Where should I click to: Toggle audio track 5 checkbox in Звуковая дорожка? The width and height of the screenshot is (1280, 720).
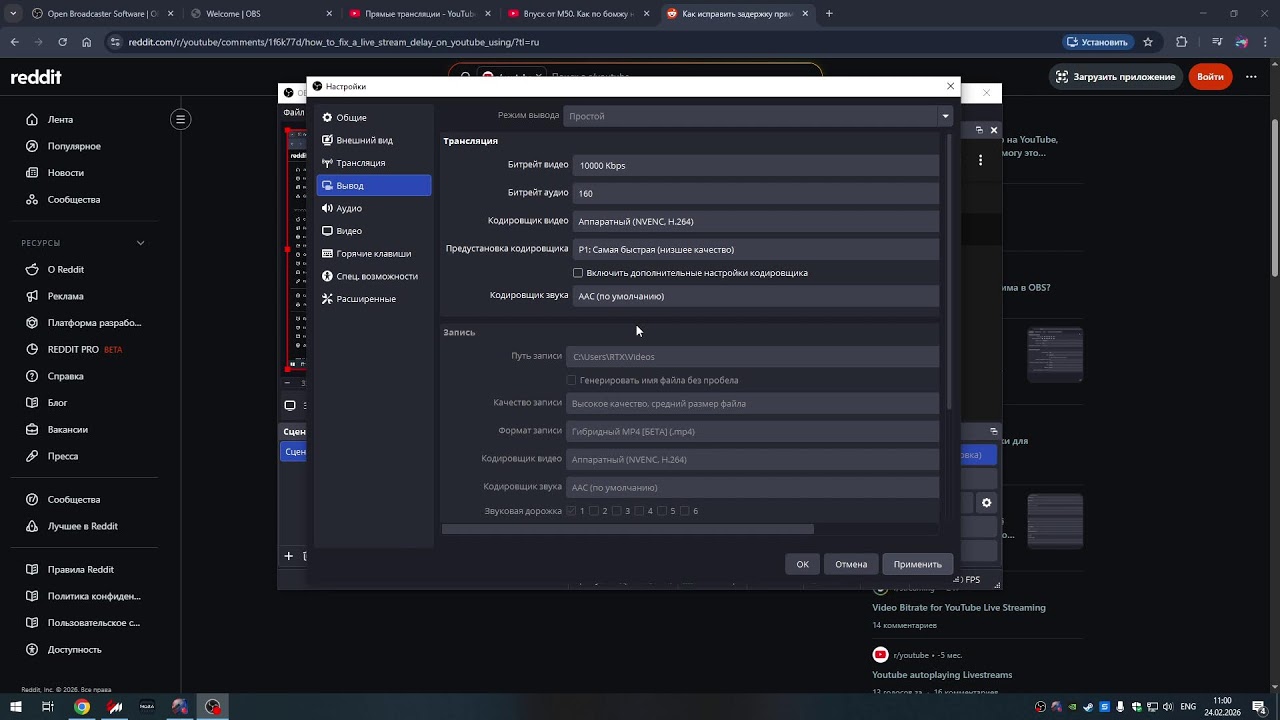(662, 511)
